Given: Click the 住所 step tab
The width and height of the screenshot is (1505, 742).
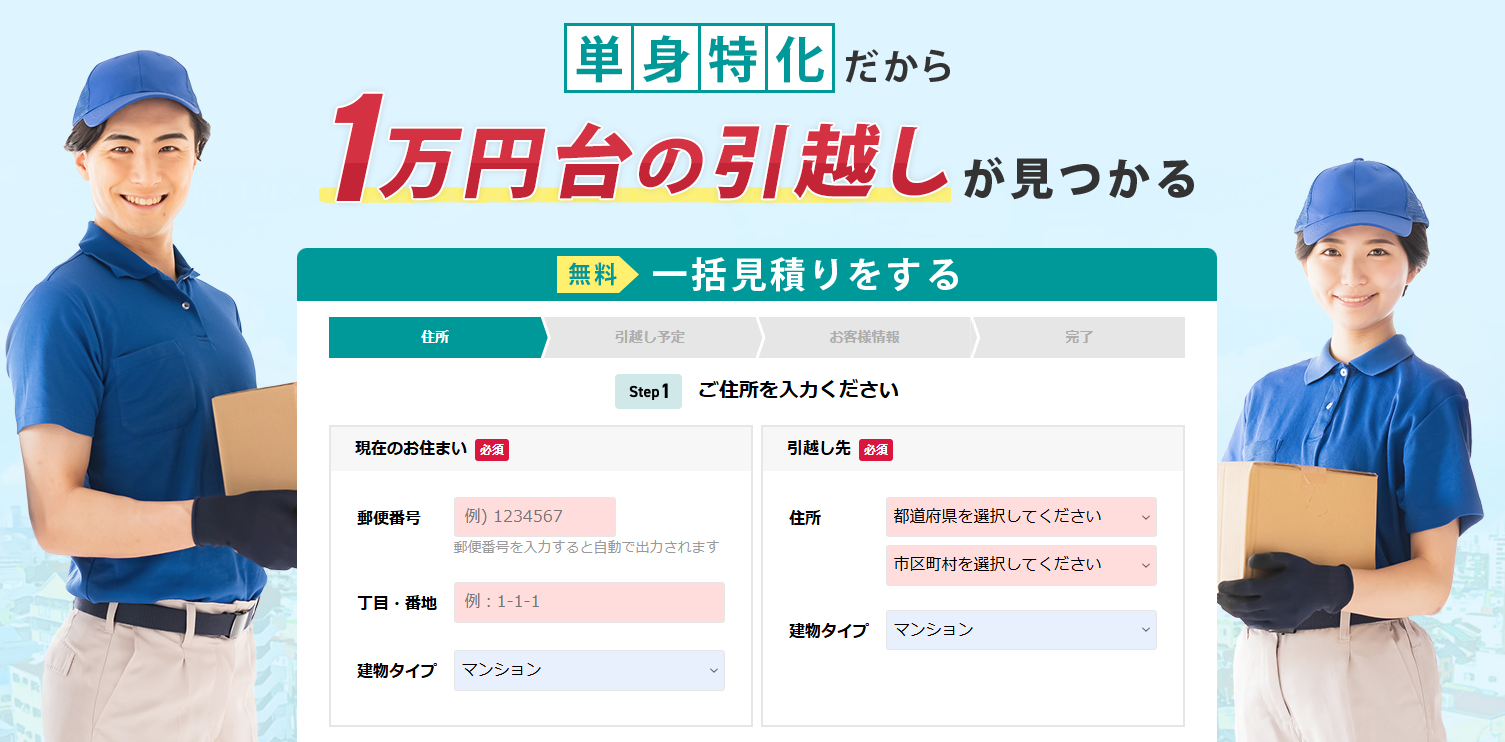Looking at the screenshot, I should (436, 337).
